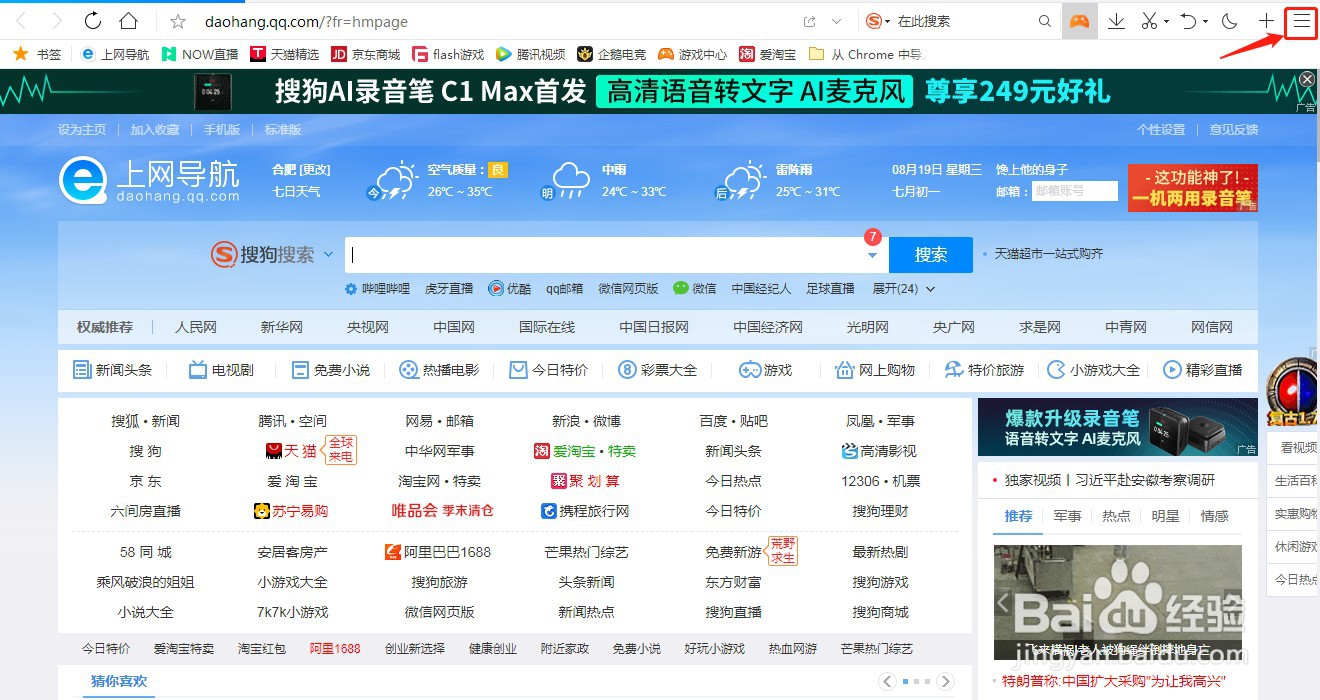
Task: Click the new tab plus icon
Action: 1265,21
